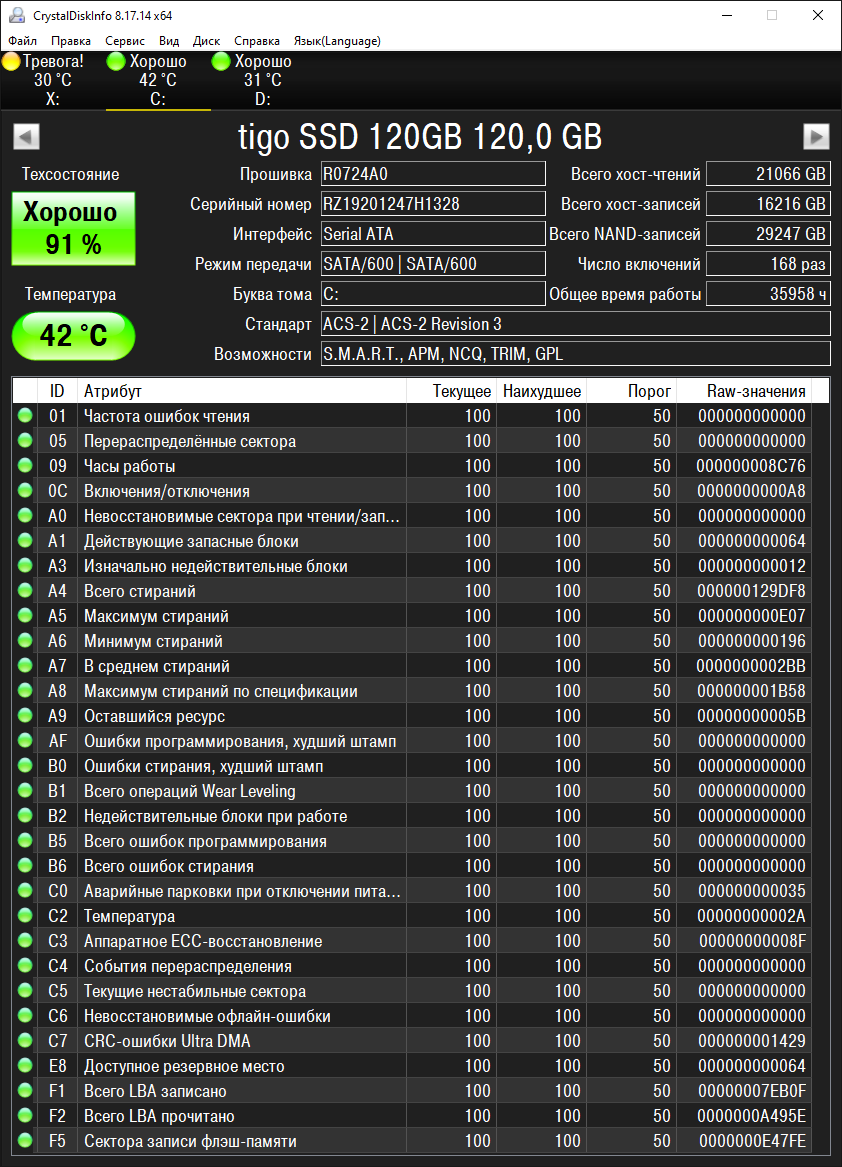Select disk C: 42 °C tab

click(x=158, y=80)
